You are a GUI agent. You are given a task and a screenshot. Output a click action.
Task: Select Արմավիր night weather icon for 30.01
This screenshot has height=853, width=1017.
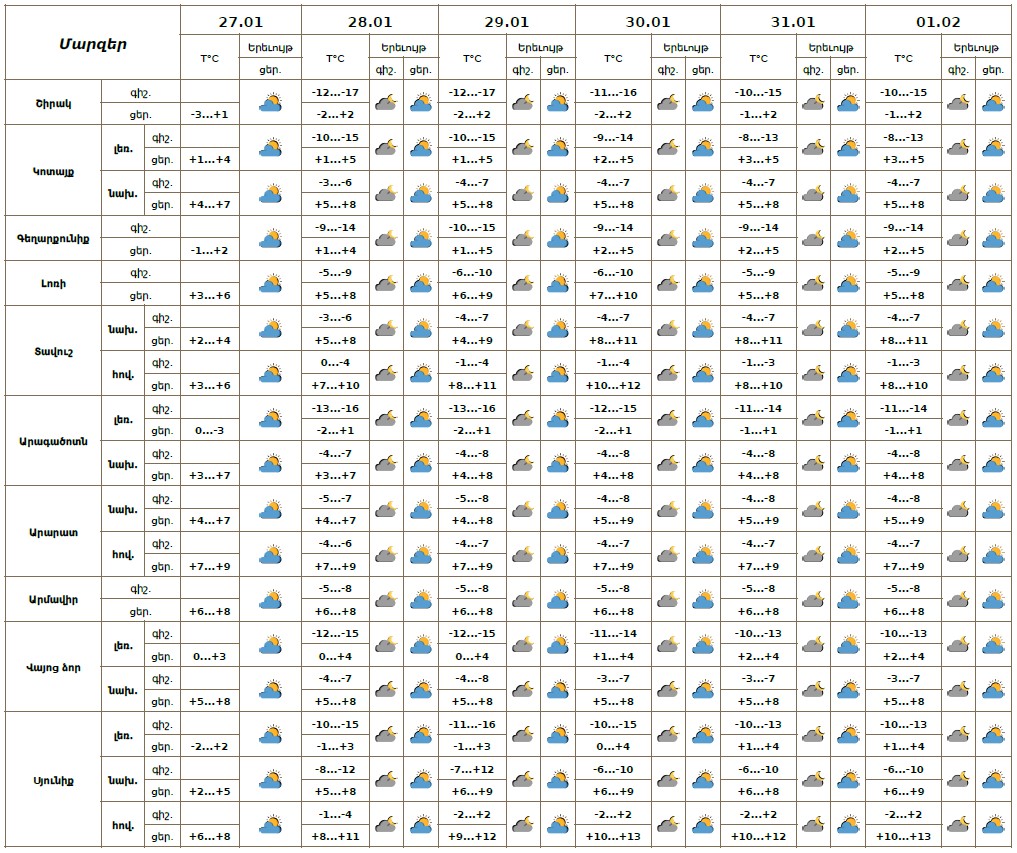point(667,600)
